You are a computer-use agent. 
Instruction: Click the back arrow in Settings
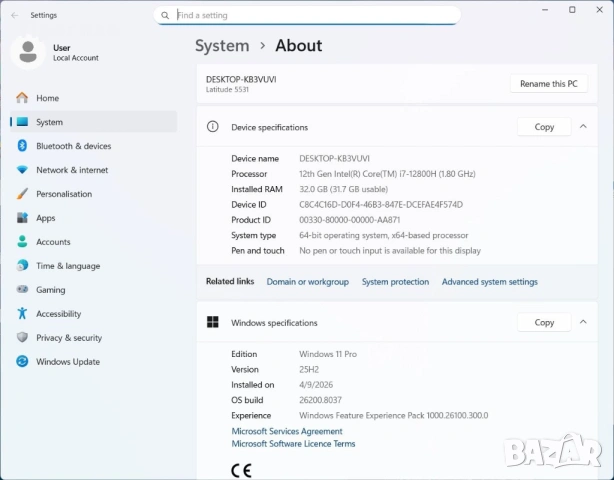click(x=15, y=15)
